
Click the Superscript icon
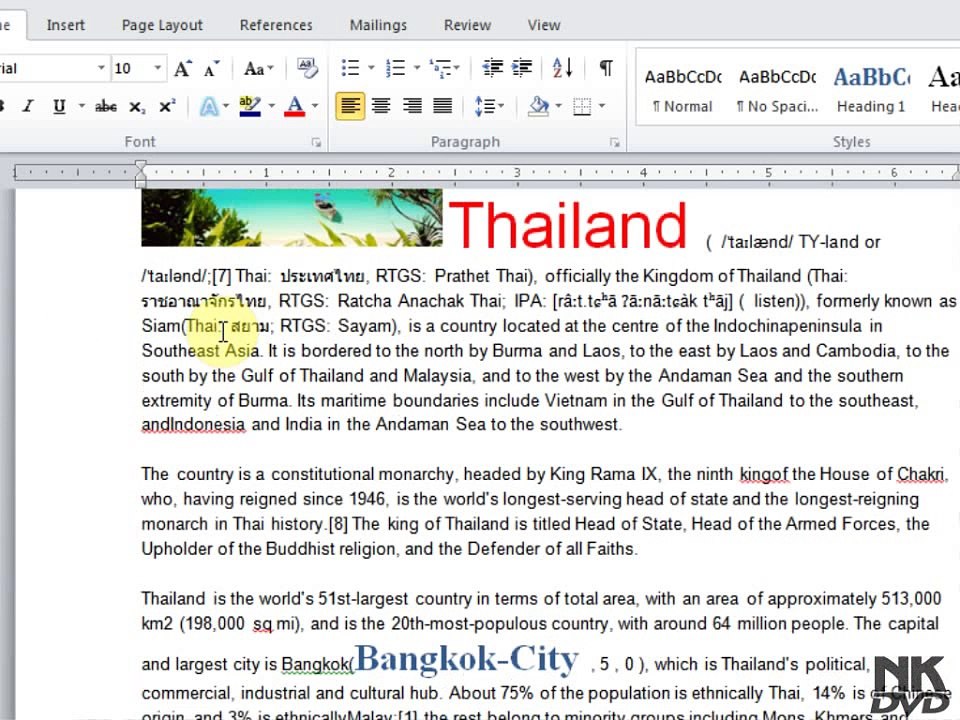[167, 106]
